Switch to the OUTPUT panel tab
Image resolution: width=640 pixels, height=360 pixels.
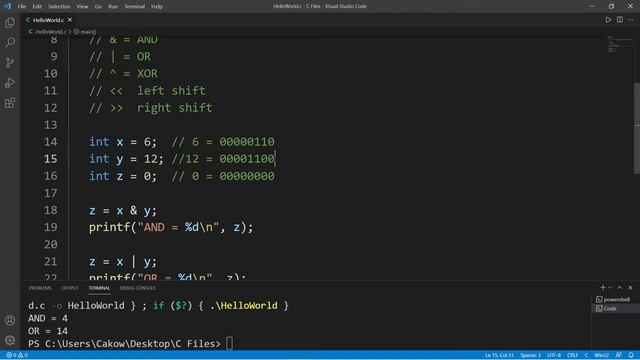click(70, 288)
